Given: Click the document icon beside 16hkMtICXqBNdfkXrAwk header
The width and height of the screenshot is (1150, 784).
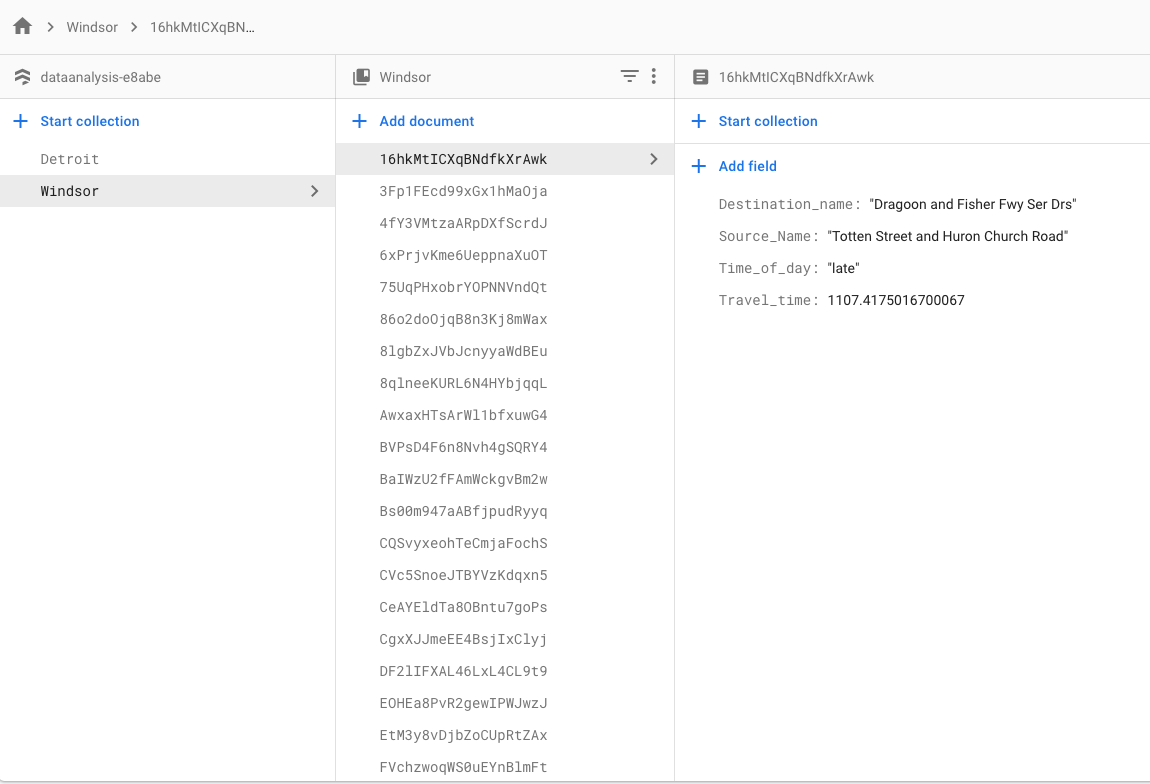Looking at the screenshot, I should coord(701,77).
